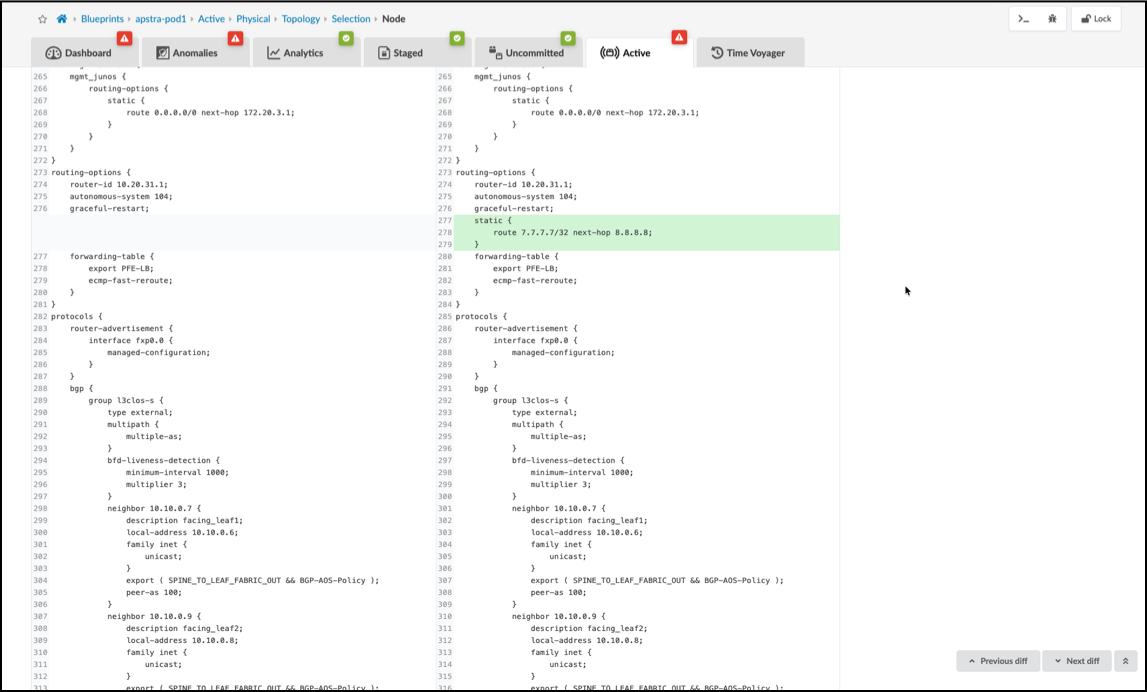Image resolution: width=1147 pixels, height=692 pixels.
Task: Click added line 'route 7.7.7.7/32 next-hop 8.8.8.8;'
Action: 573,233
